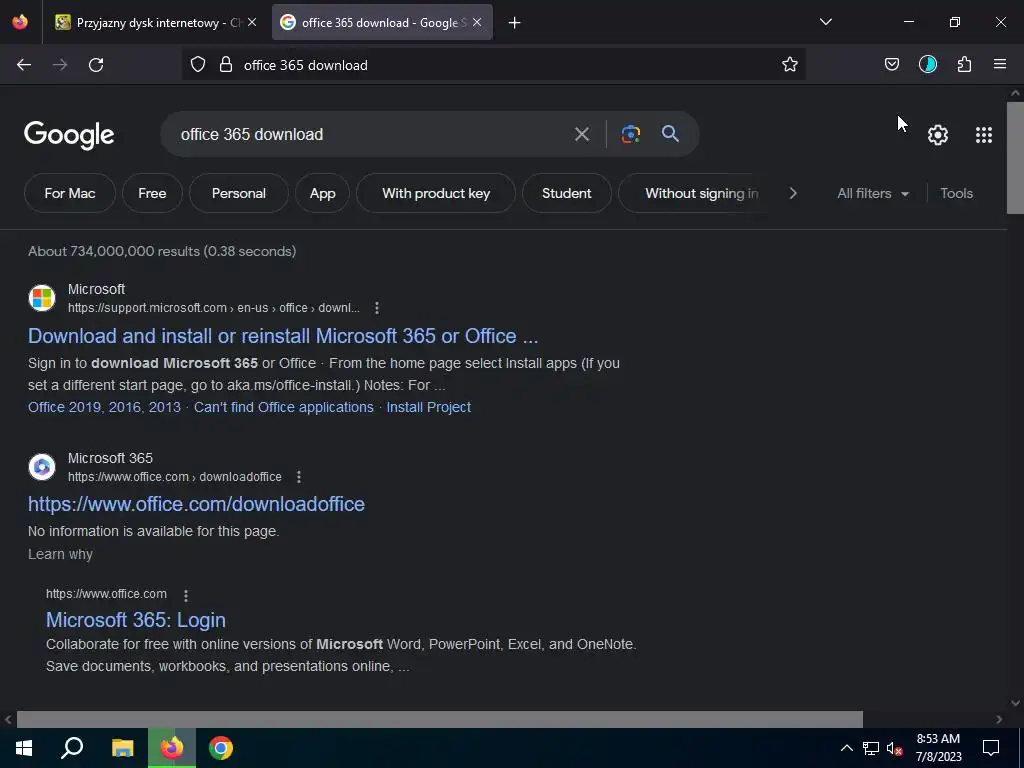Viewport: 1024px width, 768px height.
Task: Click the forward navigation arrow
Action: pos(60,65)
